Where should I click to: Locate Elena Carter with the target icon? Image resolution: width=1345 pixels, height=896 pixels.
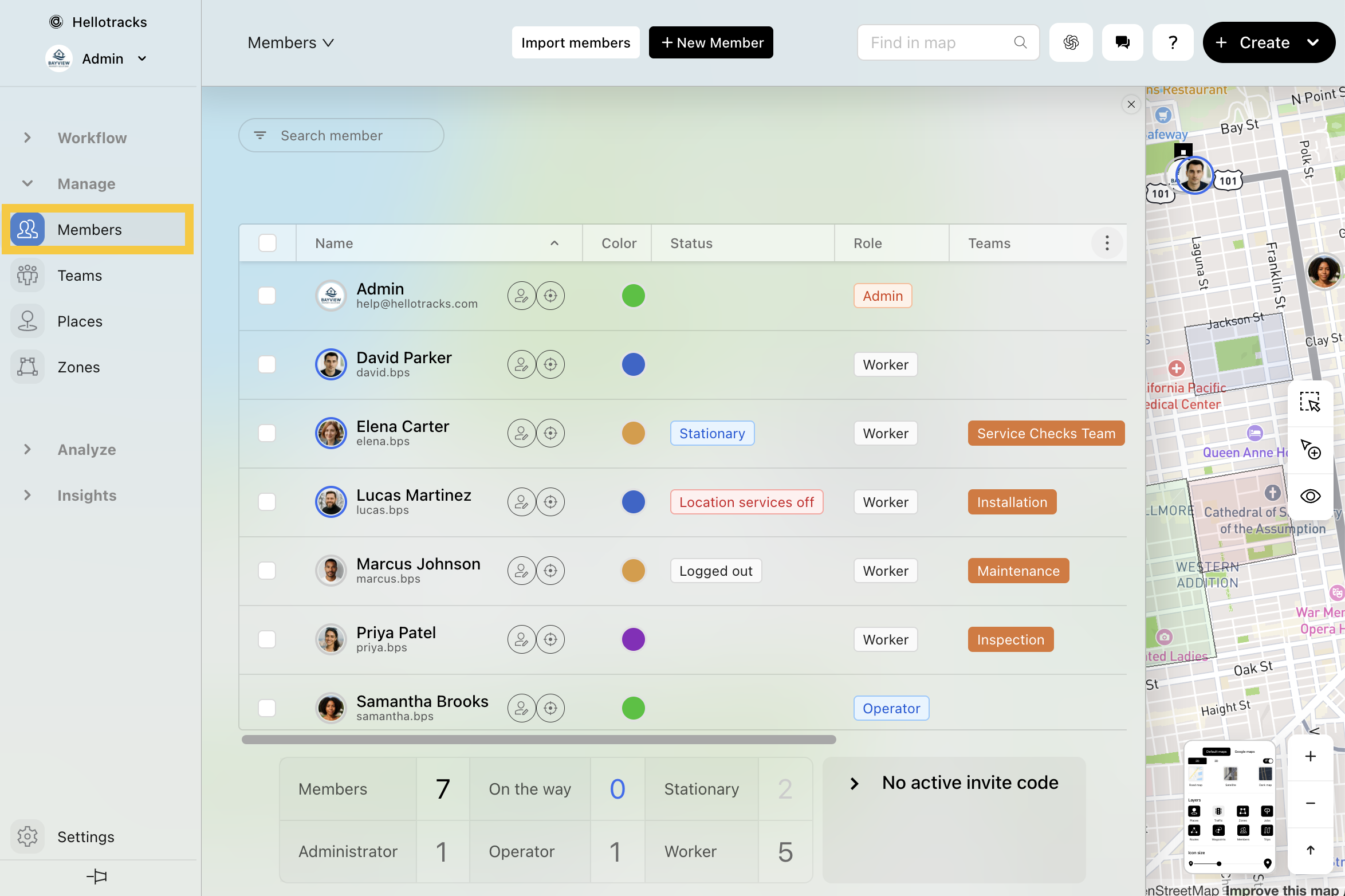pos(550,433)
